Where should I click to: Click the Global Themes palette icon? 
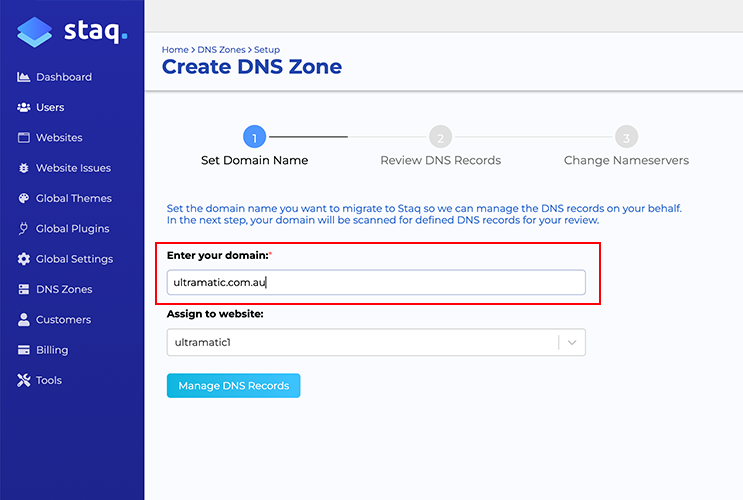coord(24,198)
